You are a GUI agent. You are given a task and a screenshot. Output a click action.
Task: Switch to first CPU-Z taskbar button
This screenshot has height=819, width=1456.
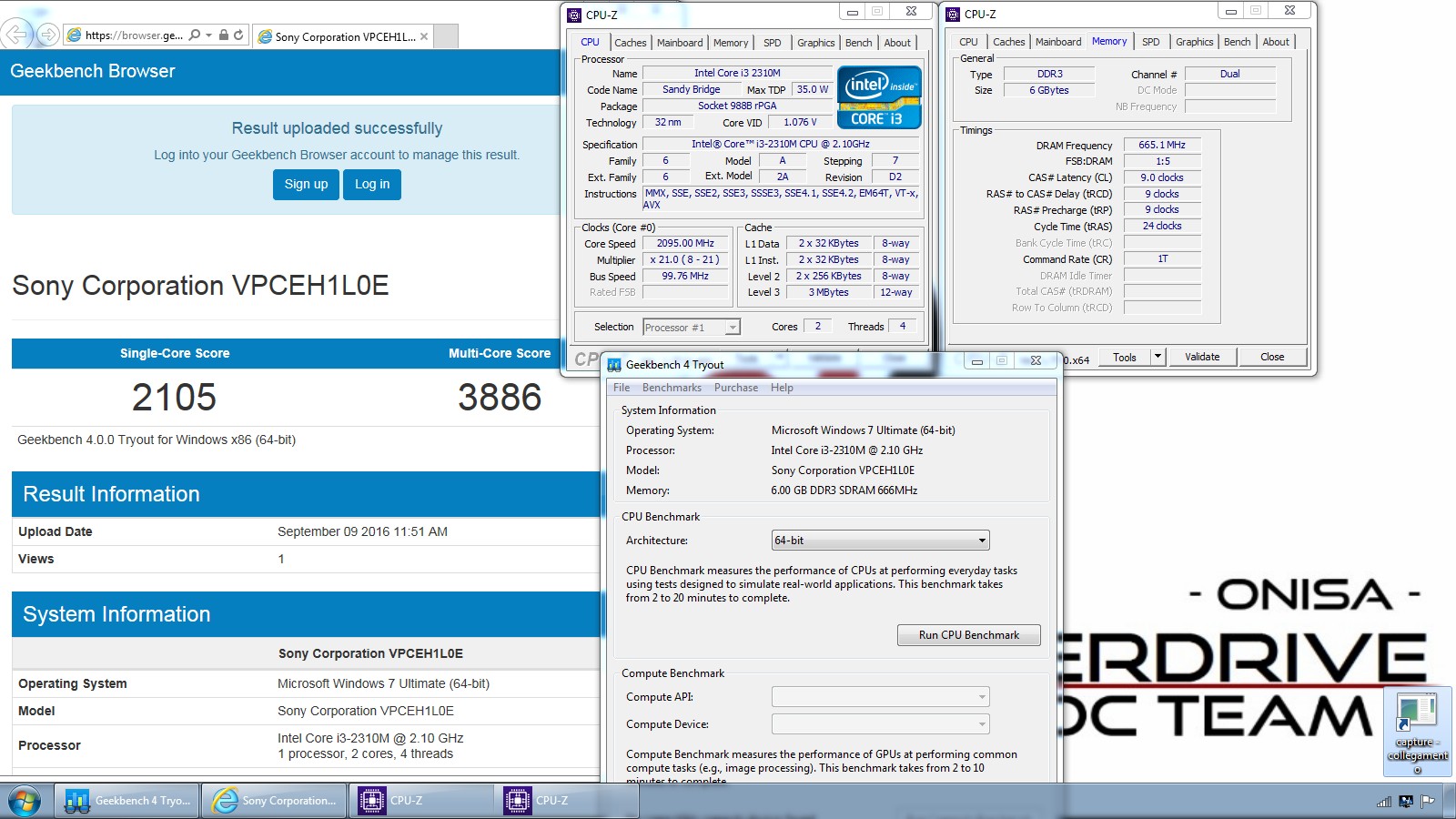point(420,801)
